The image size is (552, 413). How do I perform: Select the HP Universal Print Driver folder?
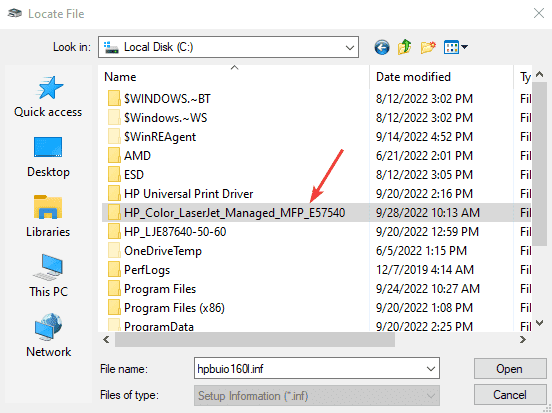coord(189,194)
